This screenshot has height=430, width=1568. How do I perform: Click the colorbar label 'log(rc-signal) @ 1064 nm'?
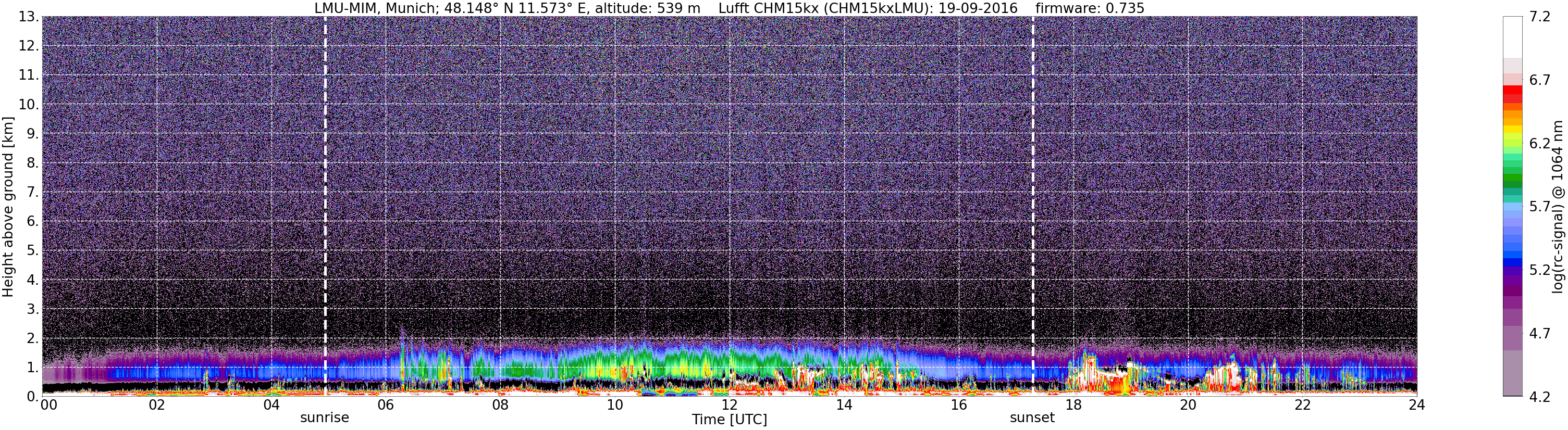pos(1557,207)
